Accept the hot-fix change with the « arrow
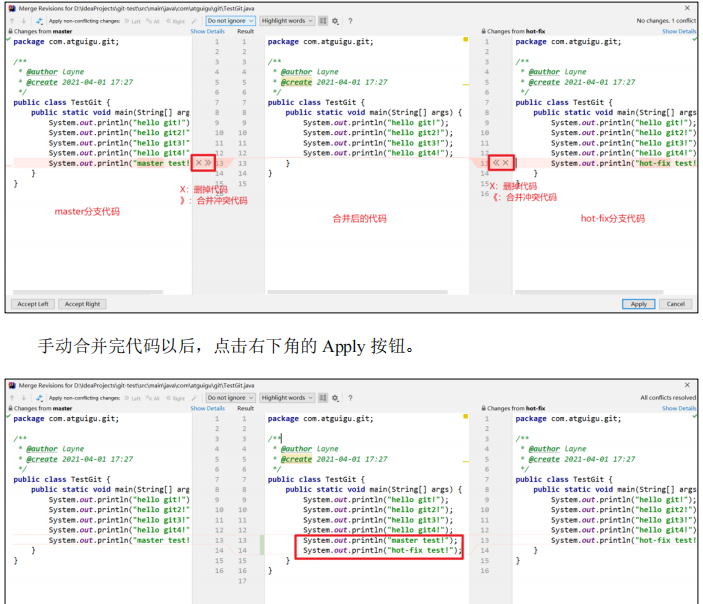 [496, 163]
